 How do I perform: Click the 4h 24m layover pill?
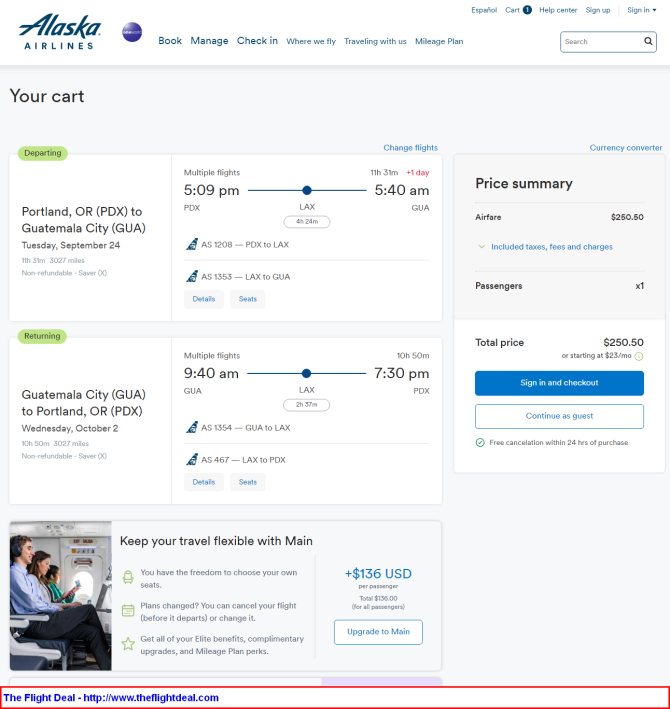coord(307,222)
